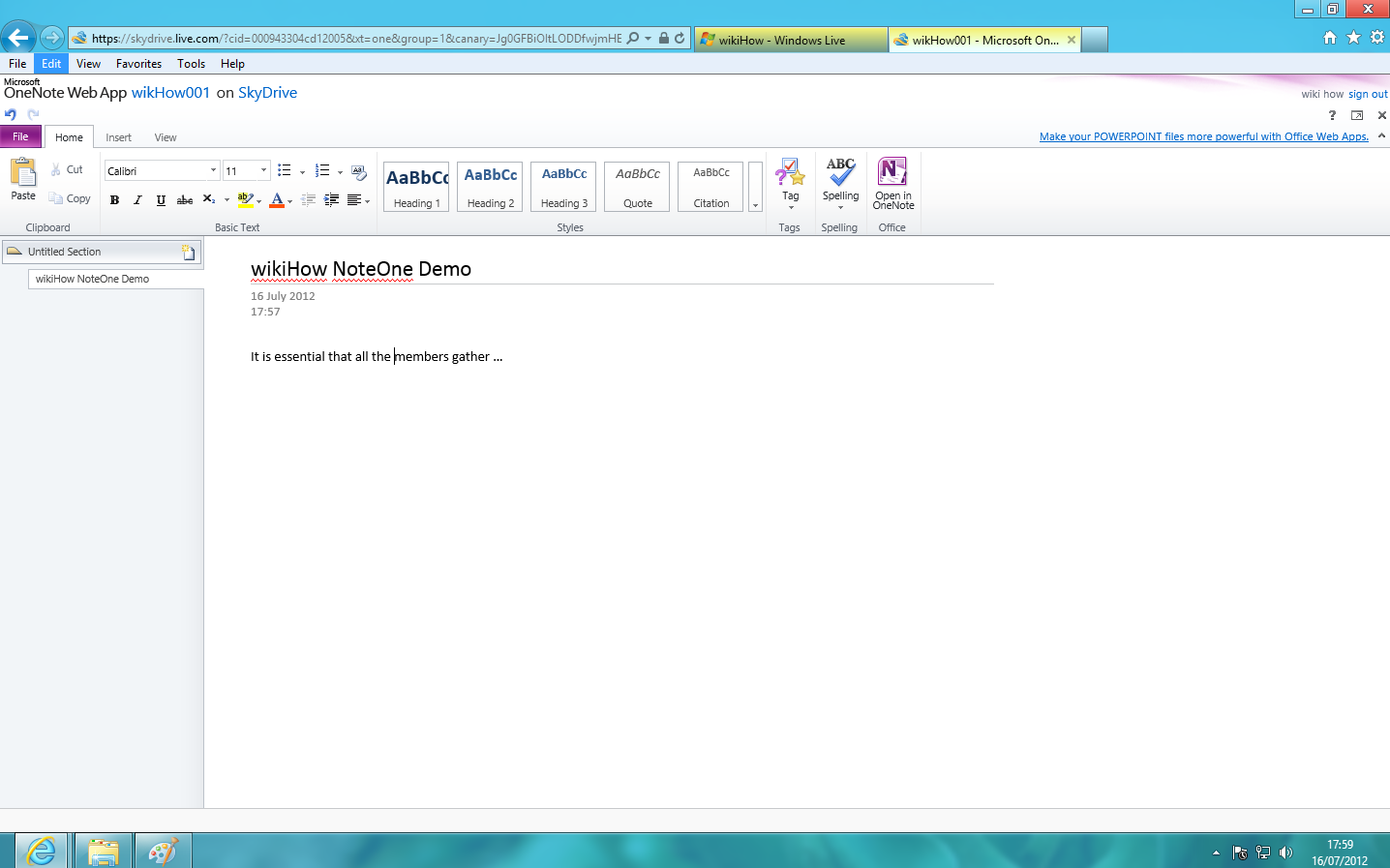The image size is (1390, 868).
Task: Click the Increase Indent icon
Action: click(331, 200)
